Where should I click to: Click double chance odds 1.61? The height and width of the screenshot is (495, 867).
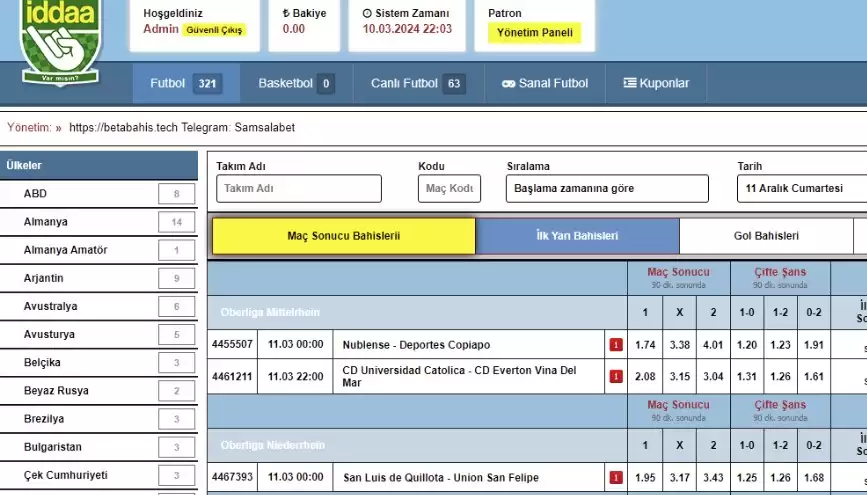(x=814, y=377)
